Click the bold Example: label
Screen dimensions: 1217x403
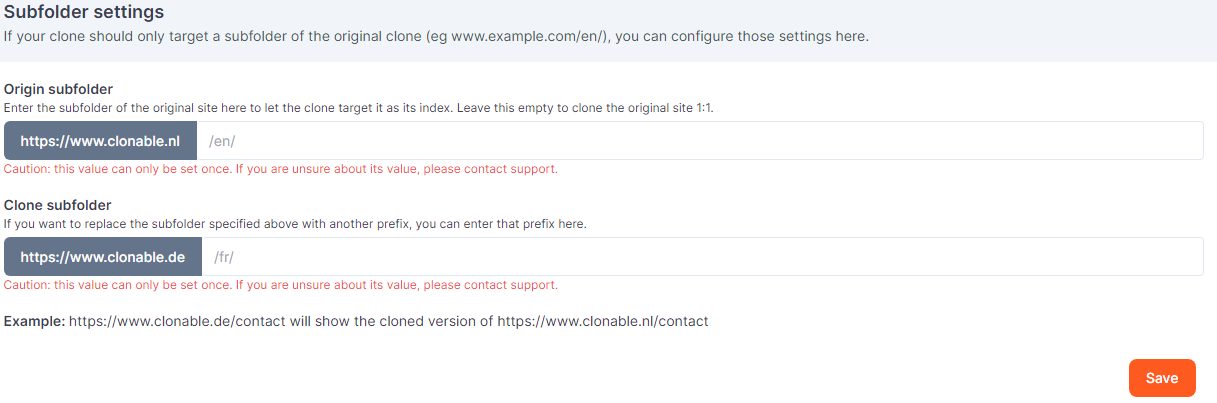click(x=34, y=322)
